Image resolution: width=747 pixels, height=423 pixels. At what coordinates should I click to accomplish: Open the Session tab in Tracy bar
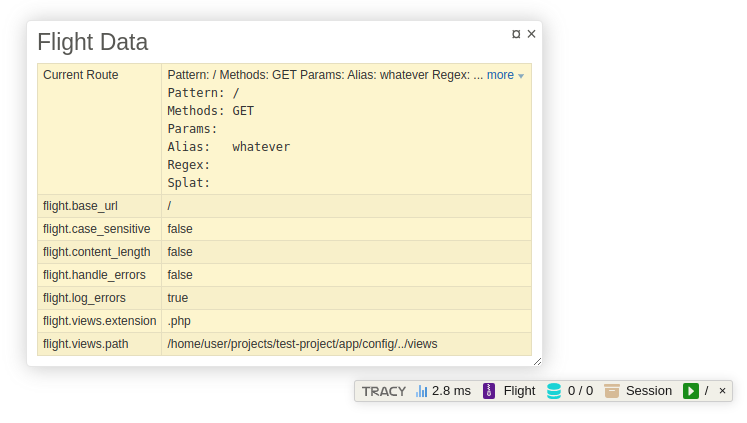648,391
